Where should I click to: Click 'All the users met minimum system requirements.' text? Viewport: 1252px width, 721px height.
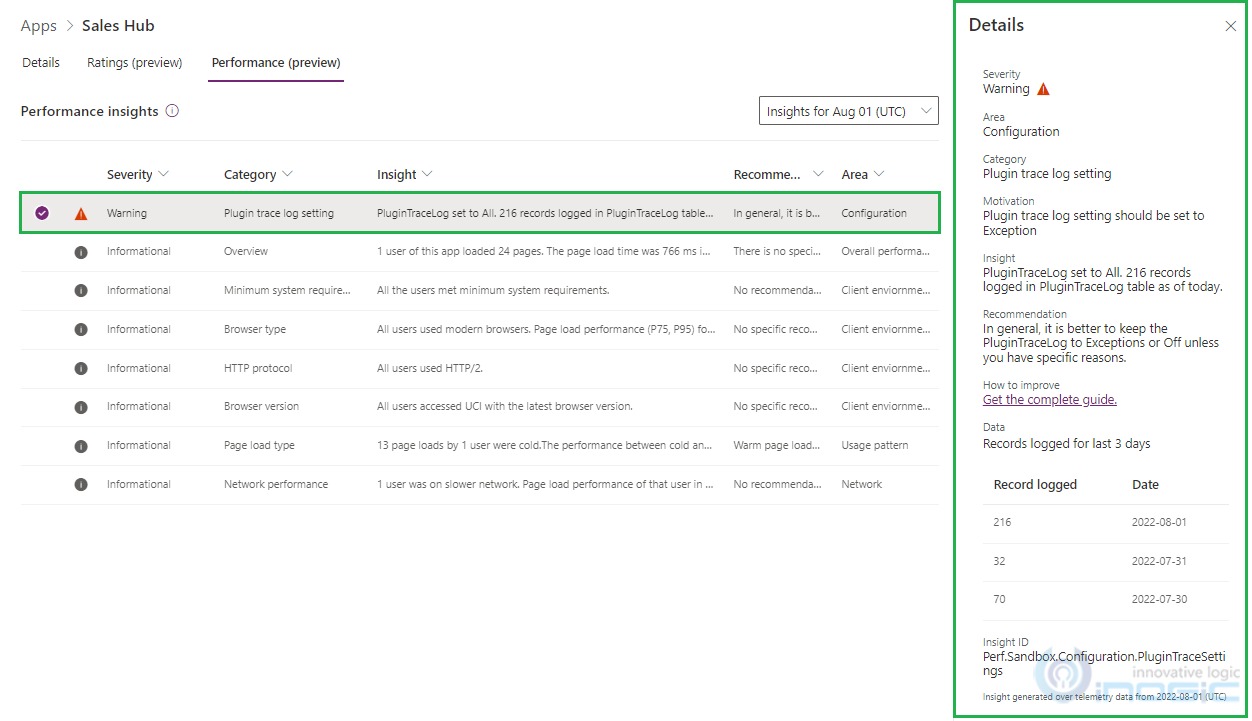click(493, 290)
